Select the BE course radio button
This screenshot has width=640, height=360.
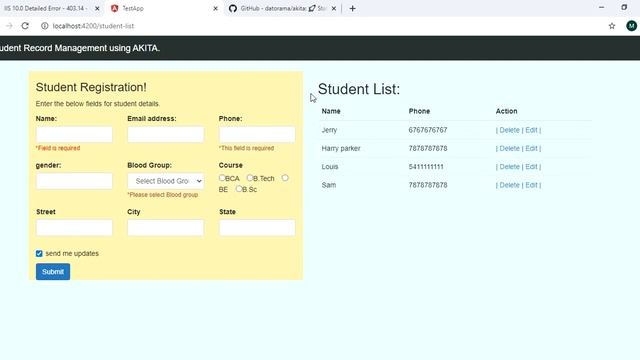285,178
